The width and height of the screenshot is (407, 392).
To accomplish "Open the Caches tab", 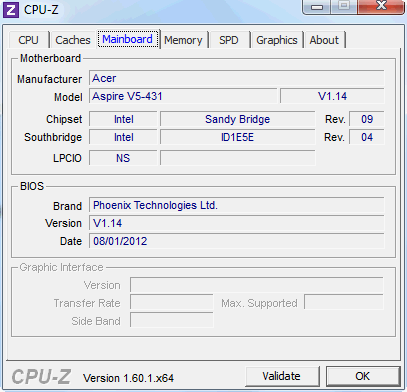I will tap(73, 40).
